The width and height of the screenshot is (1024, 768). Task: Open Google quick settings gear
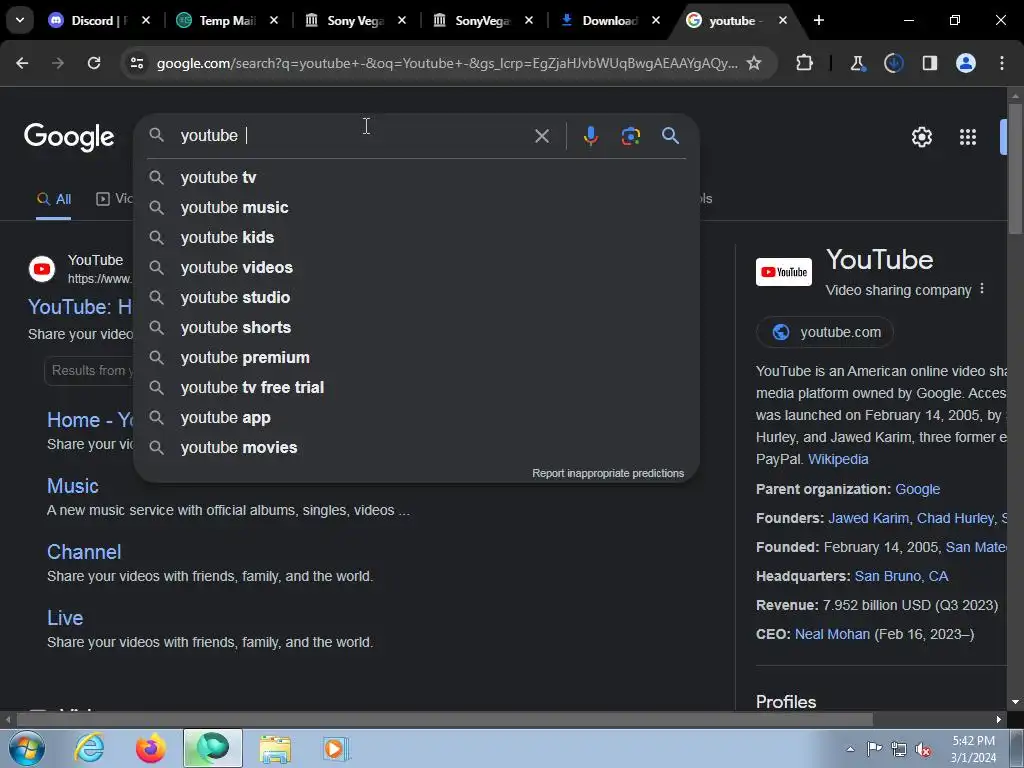click(x=921, y=137)
